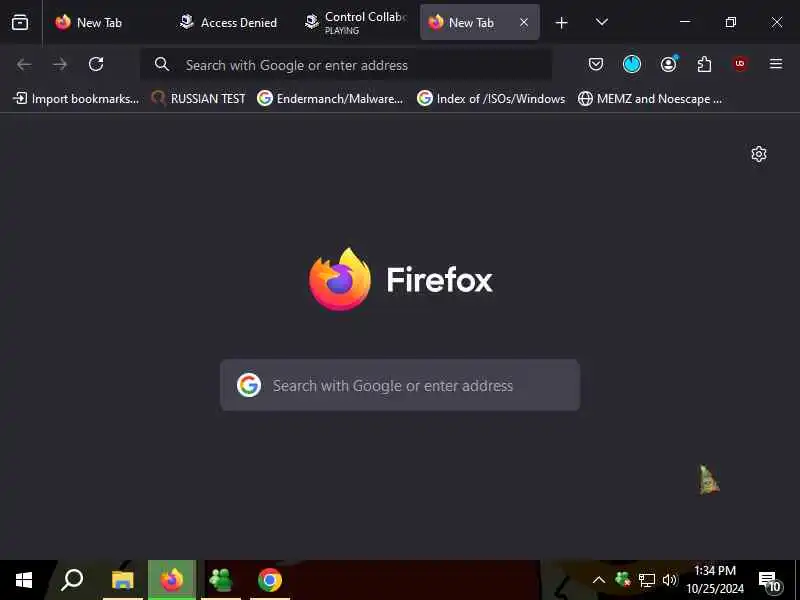Click Firefox taskbar icon
Screen dimensions: 800x600
(x=172, y=580)
